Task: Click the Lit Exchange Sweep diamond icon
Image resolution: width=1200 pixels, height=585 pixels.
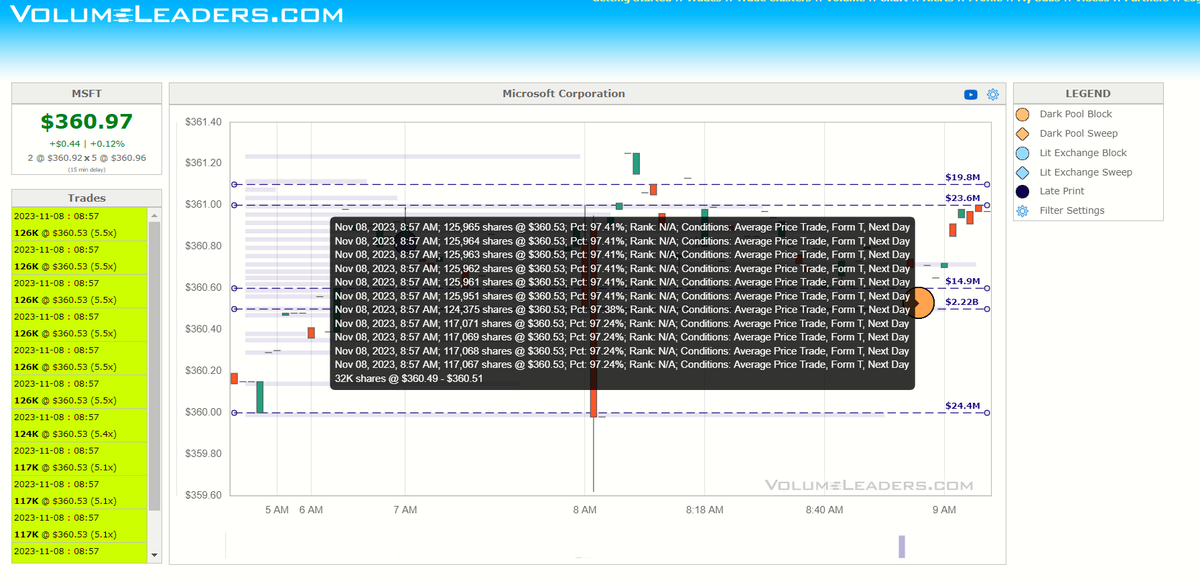Action: click(x=1022, y=172)
